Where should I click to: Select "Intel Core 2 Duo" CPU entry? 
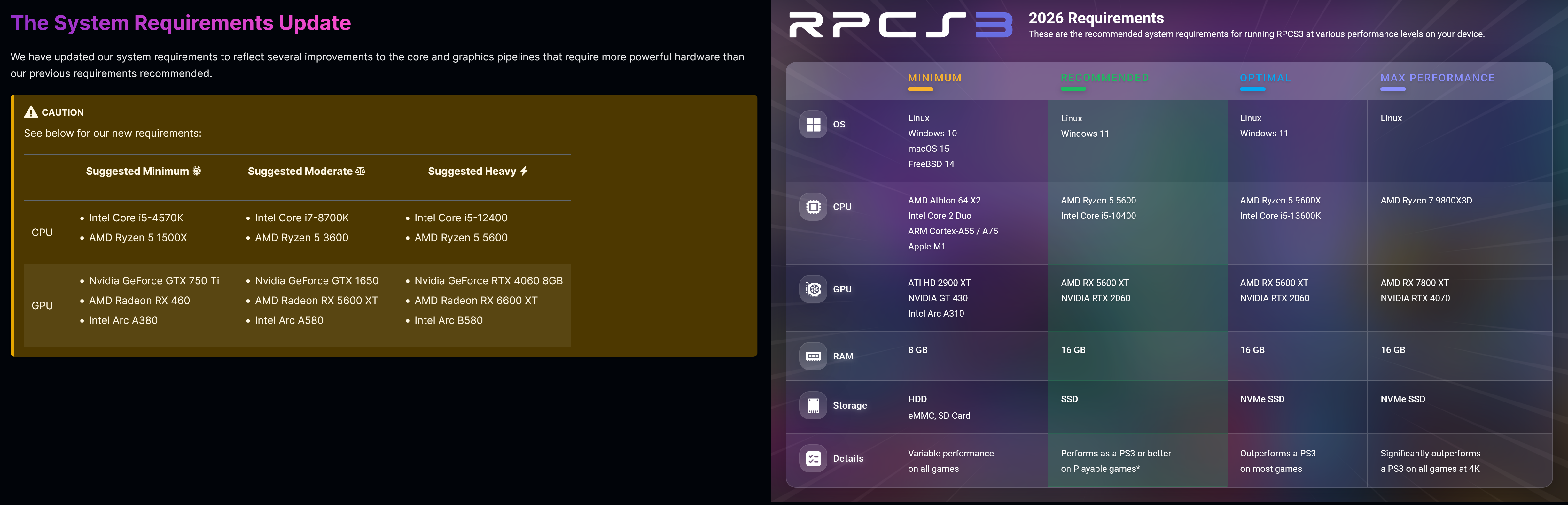point(940,216)
